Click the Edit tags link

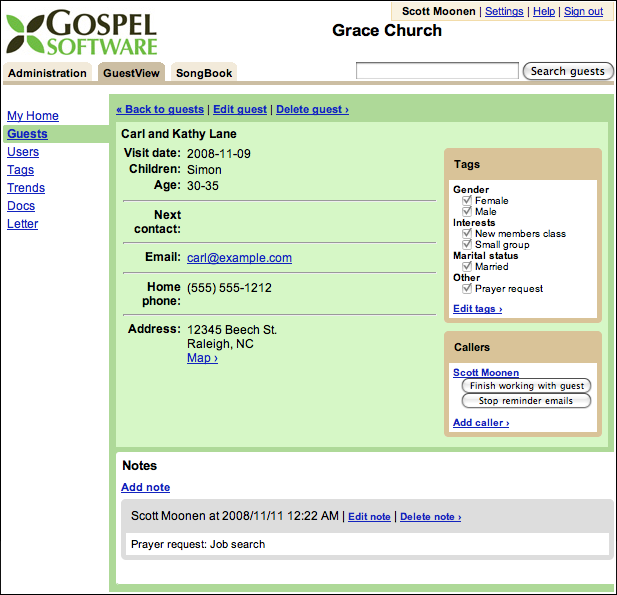477,309
